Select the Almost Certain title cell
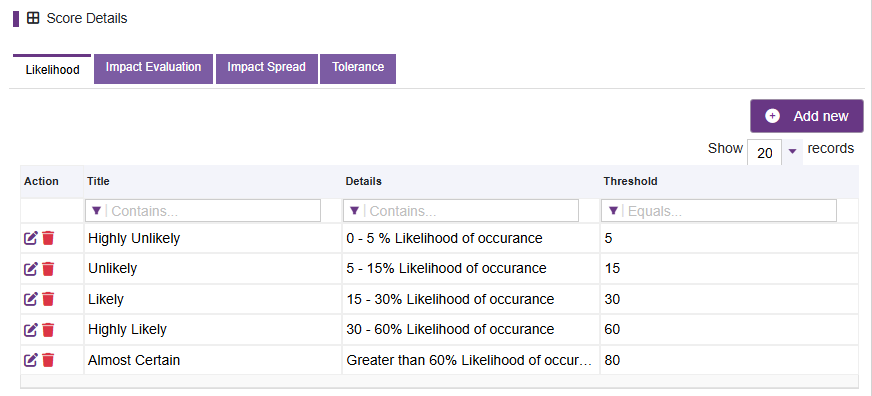This screenshot has height=396, width=872. point(213,360)
